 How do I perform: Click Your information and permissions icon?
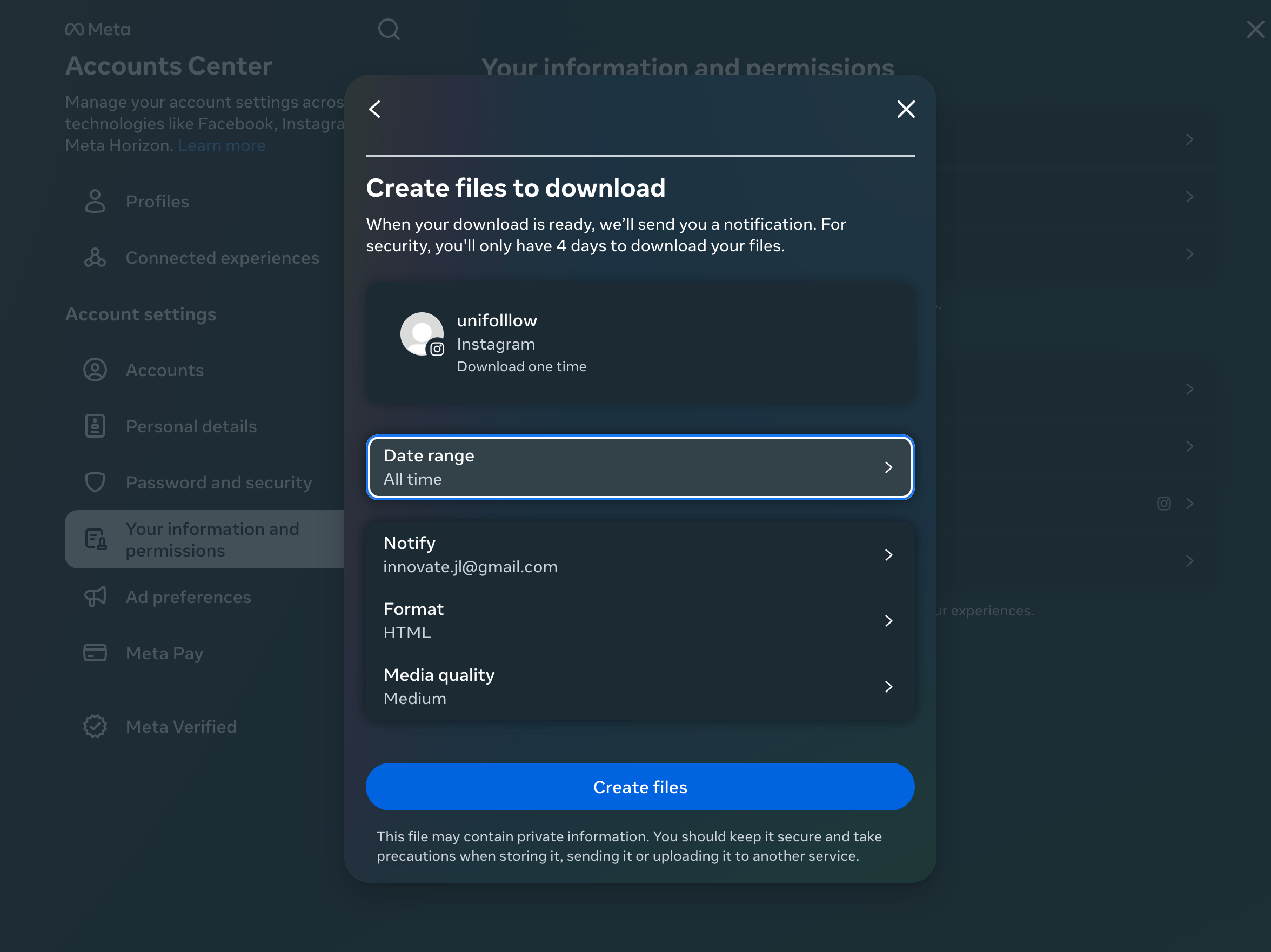pyautogui.click(x=96, y=540)
